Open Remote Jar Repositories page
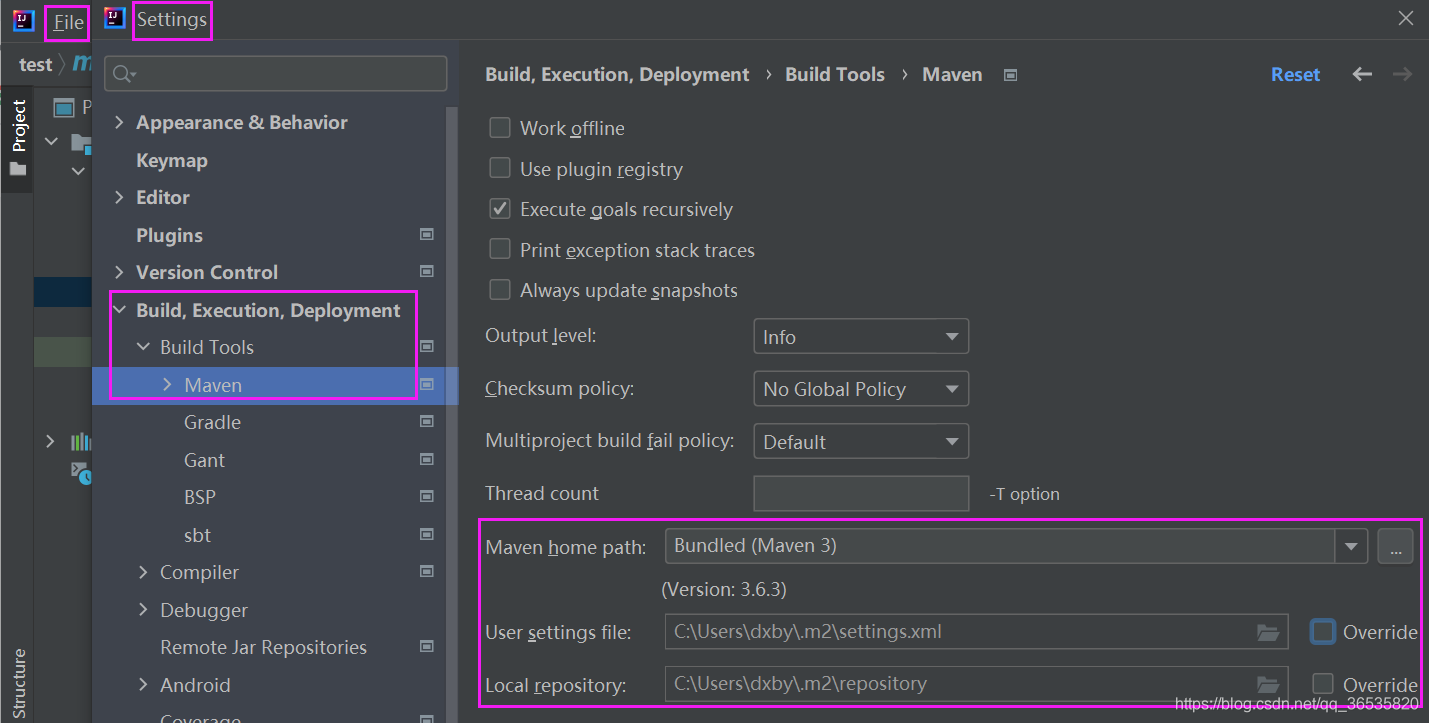1429x723 pixels. coord(263,647)
